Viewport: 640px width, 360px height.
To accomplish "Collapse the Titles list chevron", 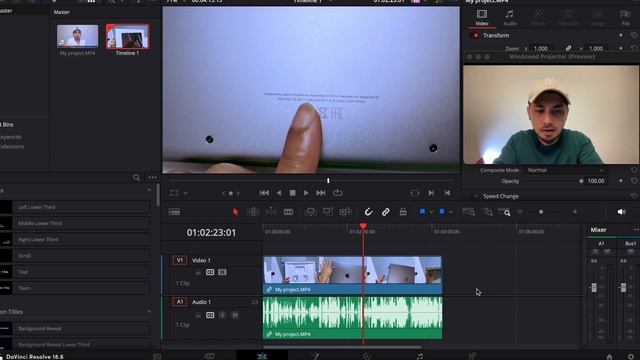I will pos(149,191).
